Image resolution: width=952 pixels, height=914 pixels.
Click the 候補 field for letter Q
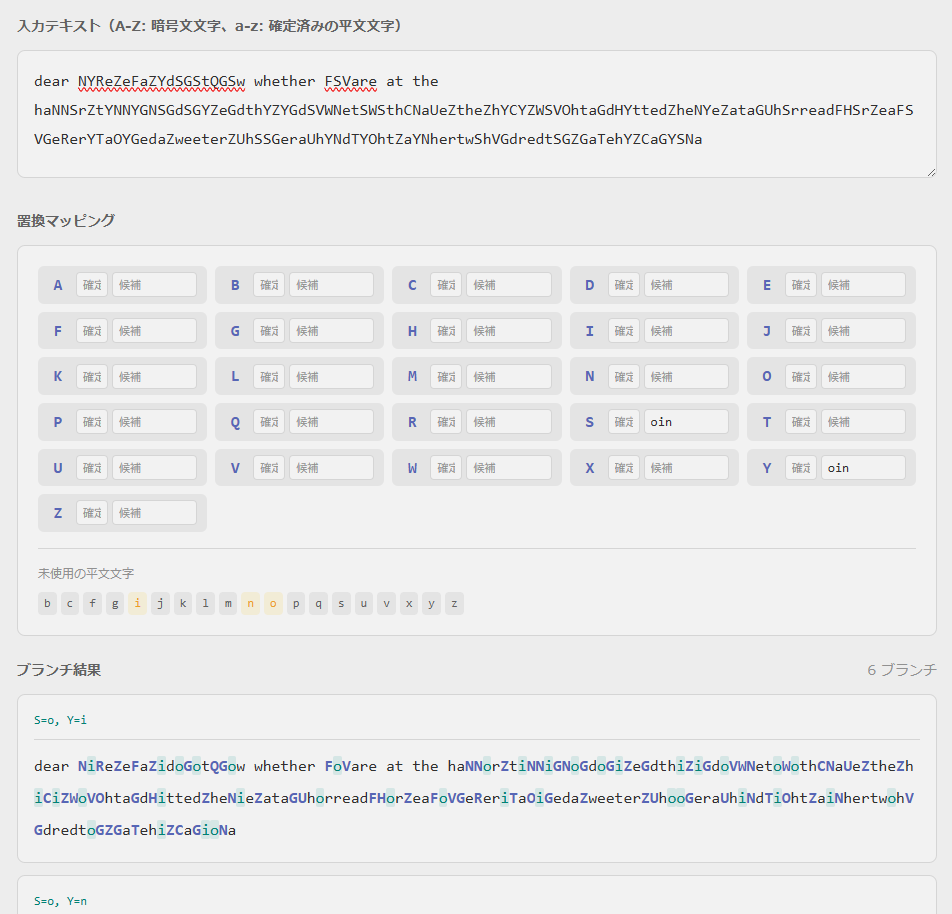point(331,422)
